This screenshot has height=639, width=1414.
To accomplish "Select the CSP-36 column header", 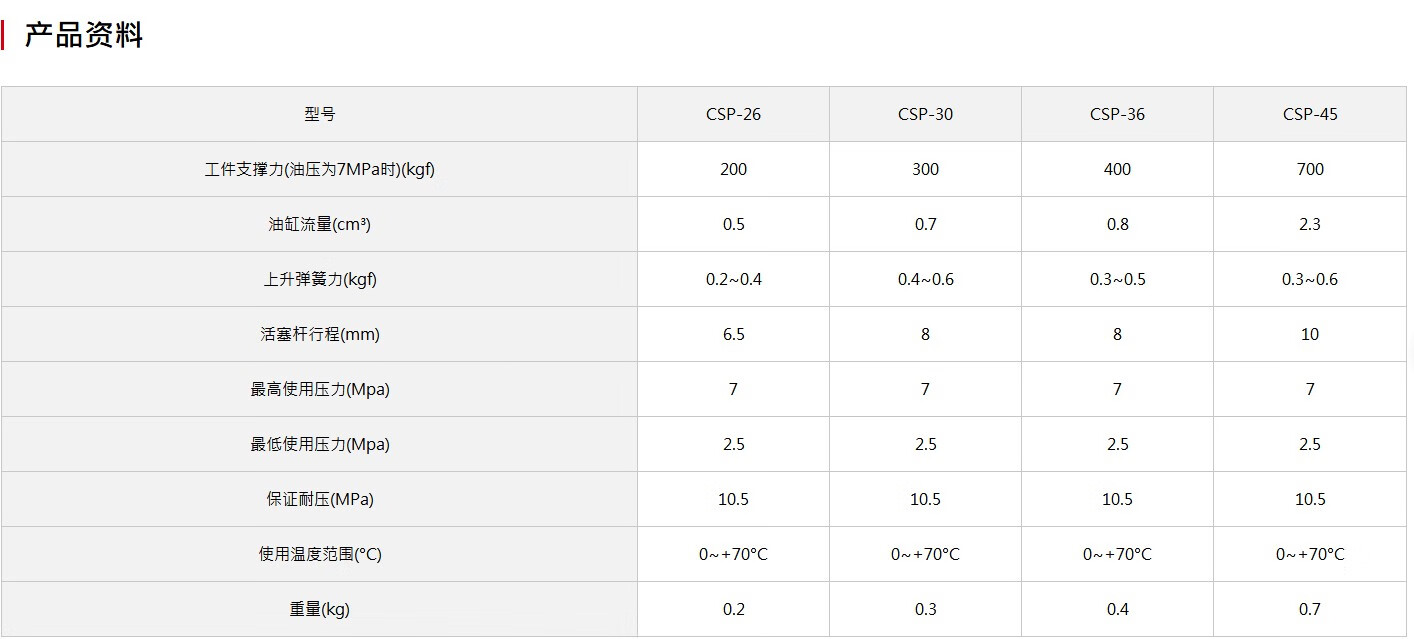I will point(1117,114).
